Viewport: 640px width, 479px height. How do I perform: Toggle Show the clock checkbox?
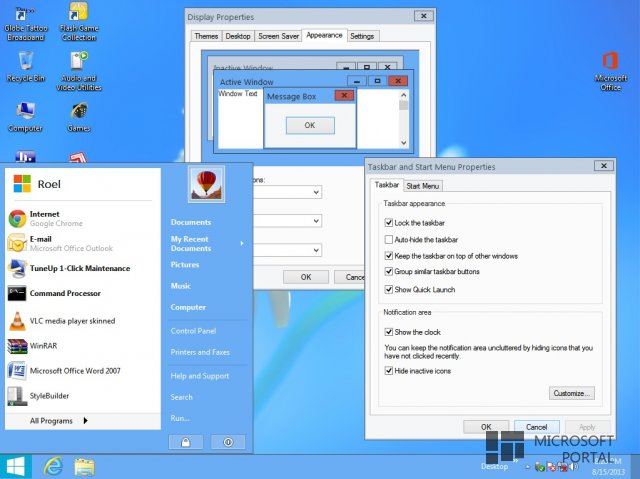click(x=389, y=332)
